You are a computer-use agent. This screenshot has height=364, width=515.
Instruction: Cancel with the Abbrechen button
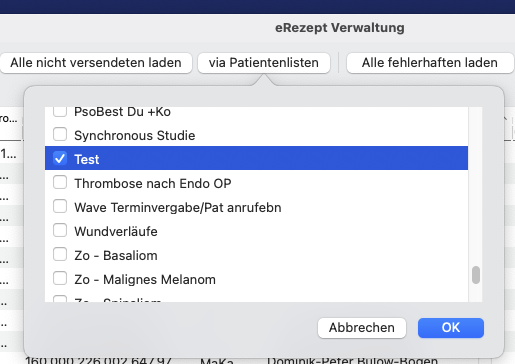click(x=362, y=328)
